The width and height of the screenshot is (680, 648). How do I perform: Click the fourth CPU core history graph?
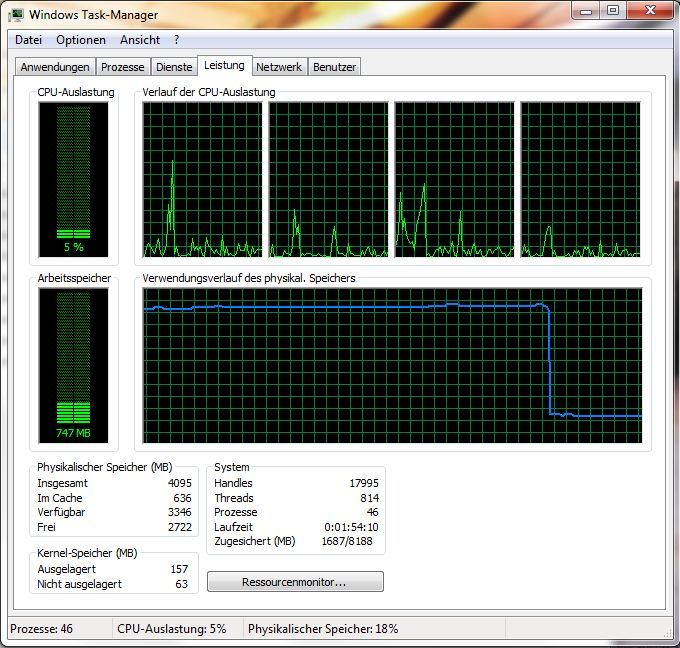click(x=580, y=180)
